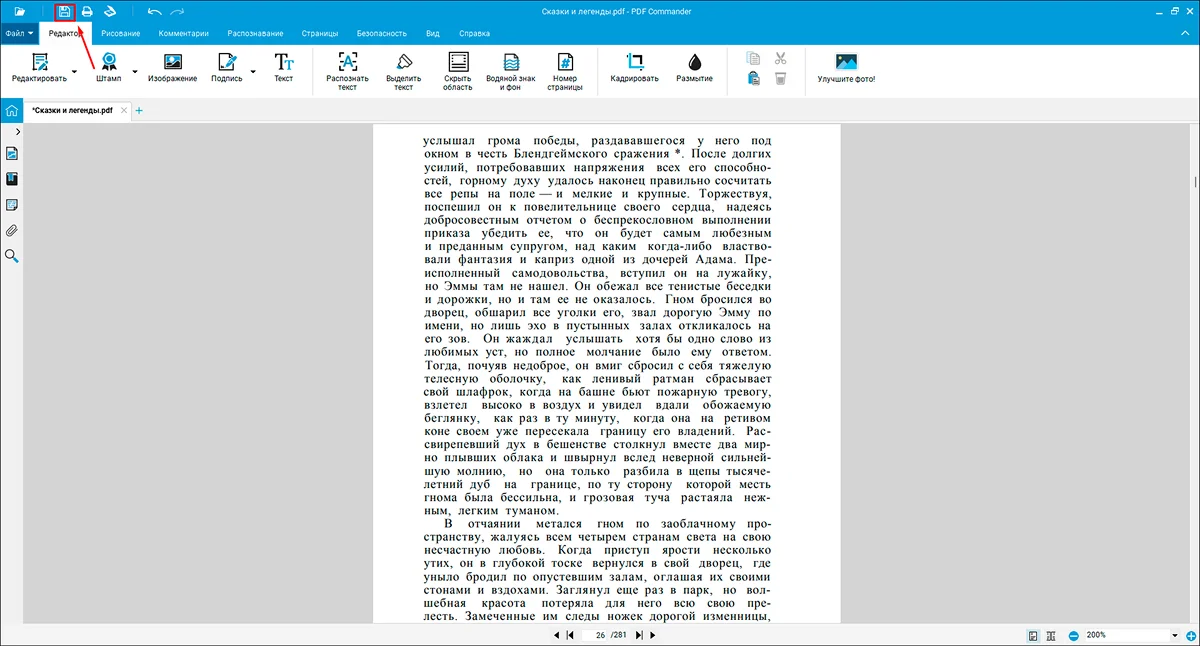This screenshot has height=646, width=1200.
Task: Expand the left sidebar with the chevron
Action: [18, 131]
